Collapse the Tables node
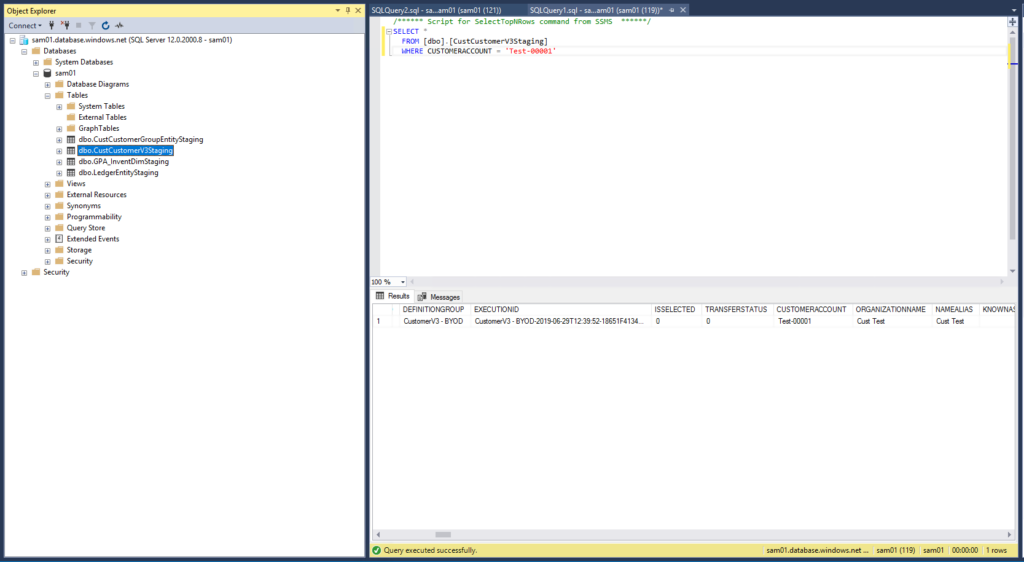This screenshot has width=1024, height=562. [48, 96]
